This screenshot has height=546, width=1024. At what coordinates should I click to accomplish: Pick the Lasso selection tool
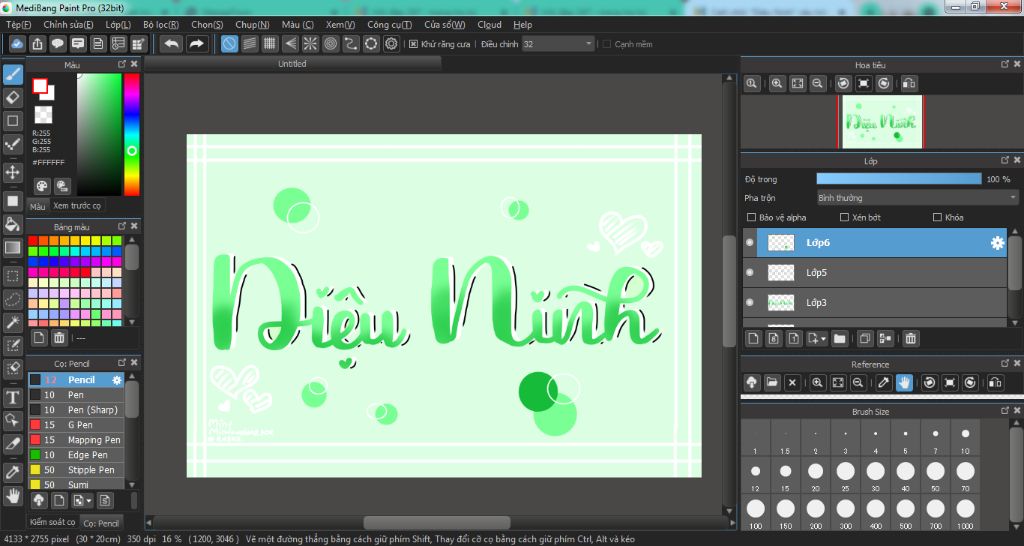(x=12, y=299)
